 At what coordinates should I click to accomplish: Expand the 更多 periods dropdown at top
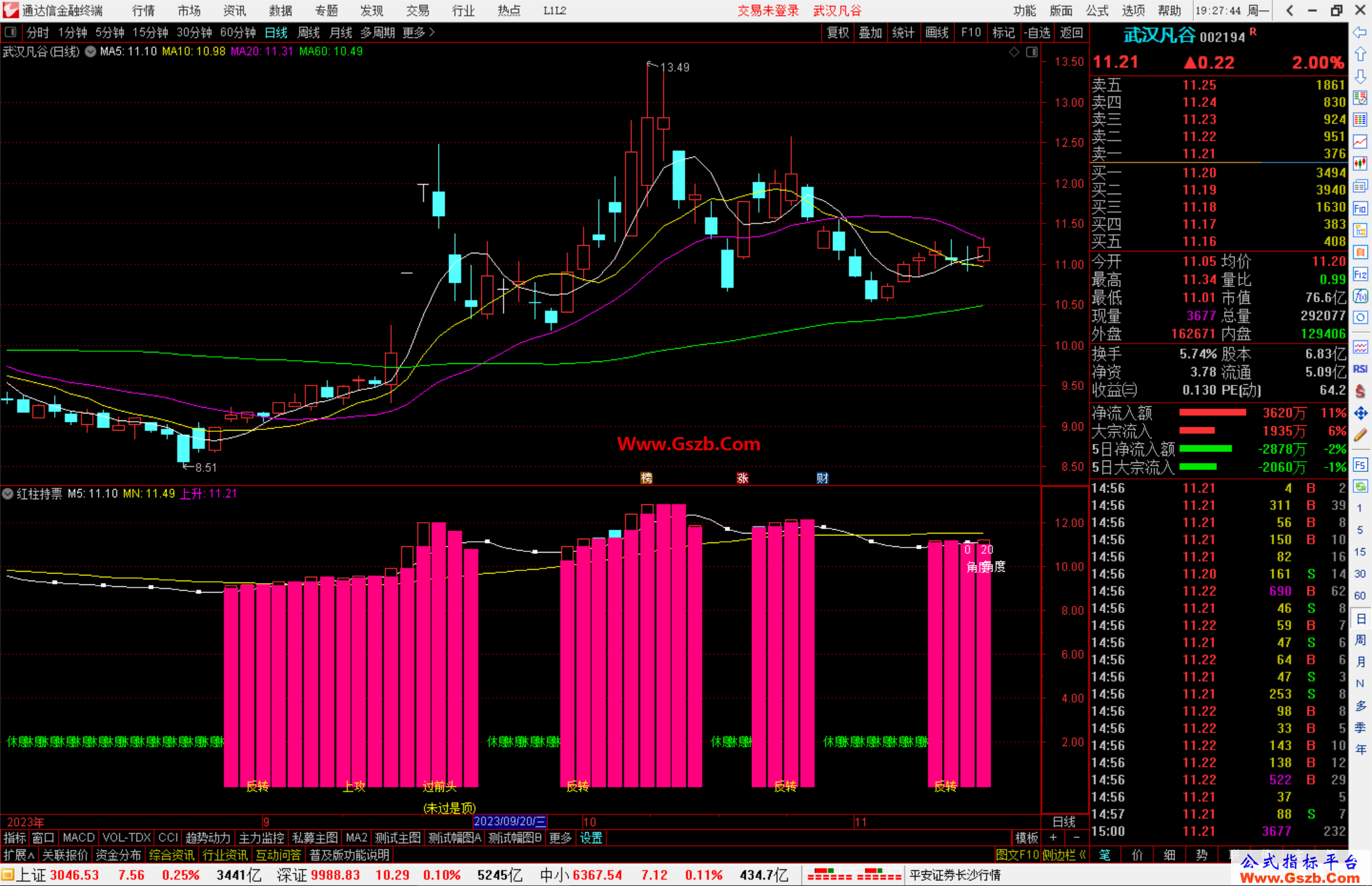pos(419,32)
